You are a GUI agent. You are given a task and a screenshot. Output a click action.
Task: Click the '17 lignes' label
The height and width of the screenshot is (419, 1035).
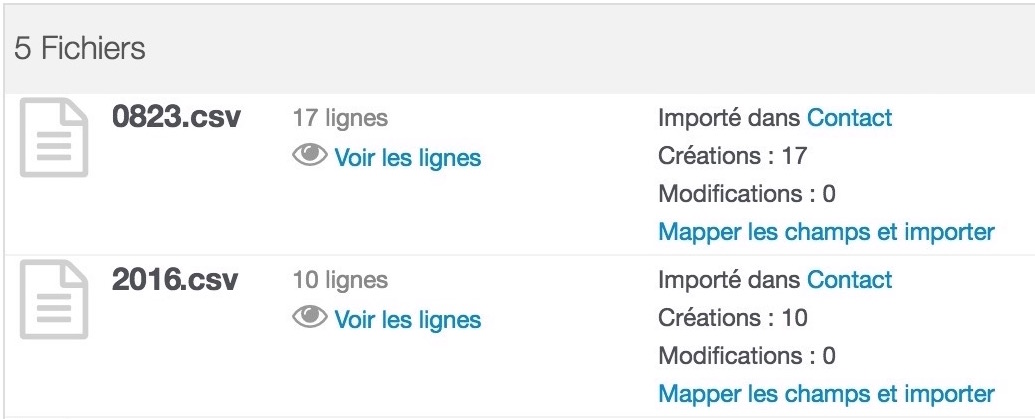pyautogui.click(x=340, y=118)
